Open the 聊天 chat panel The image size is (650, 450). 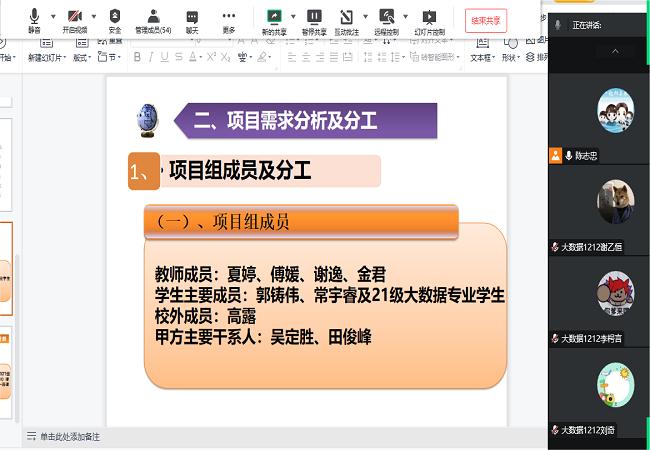pos(192,19)
